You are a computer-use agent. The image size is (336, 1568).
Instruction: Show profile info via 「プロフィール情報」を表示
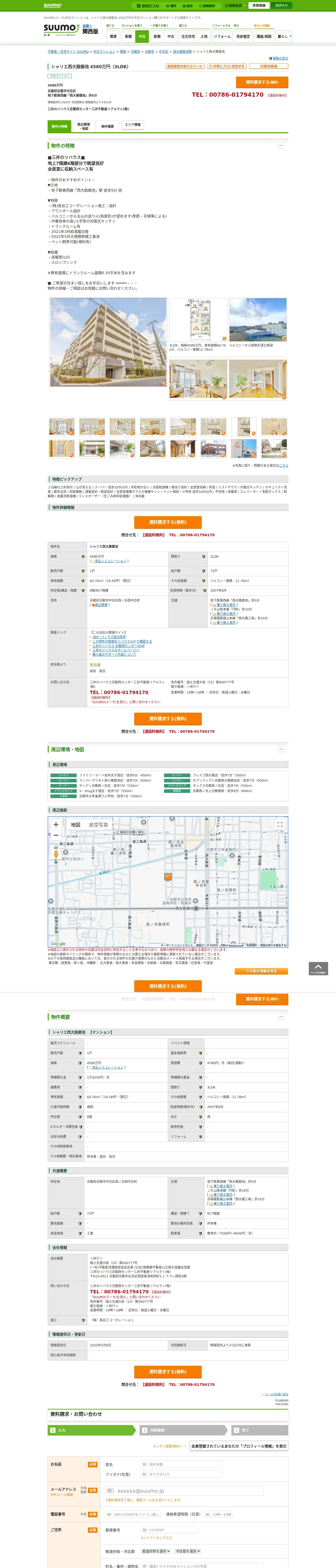pos(239,1446)
